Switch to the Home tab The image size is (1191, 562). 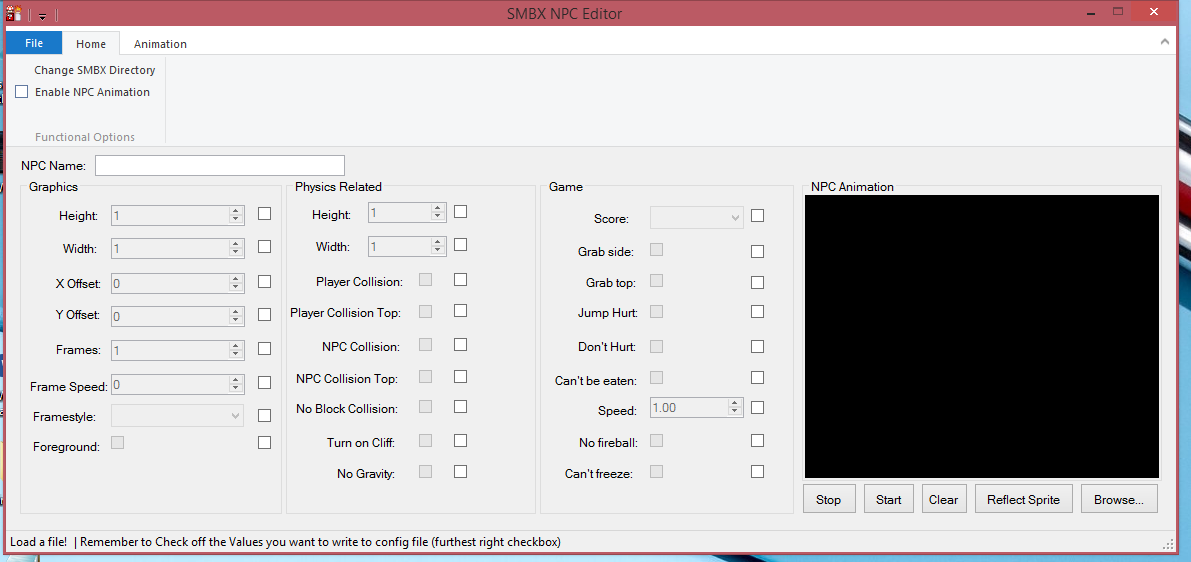90,44
